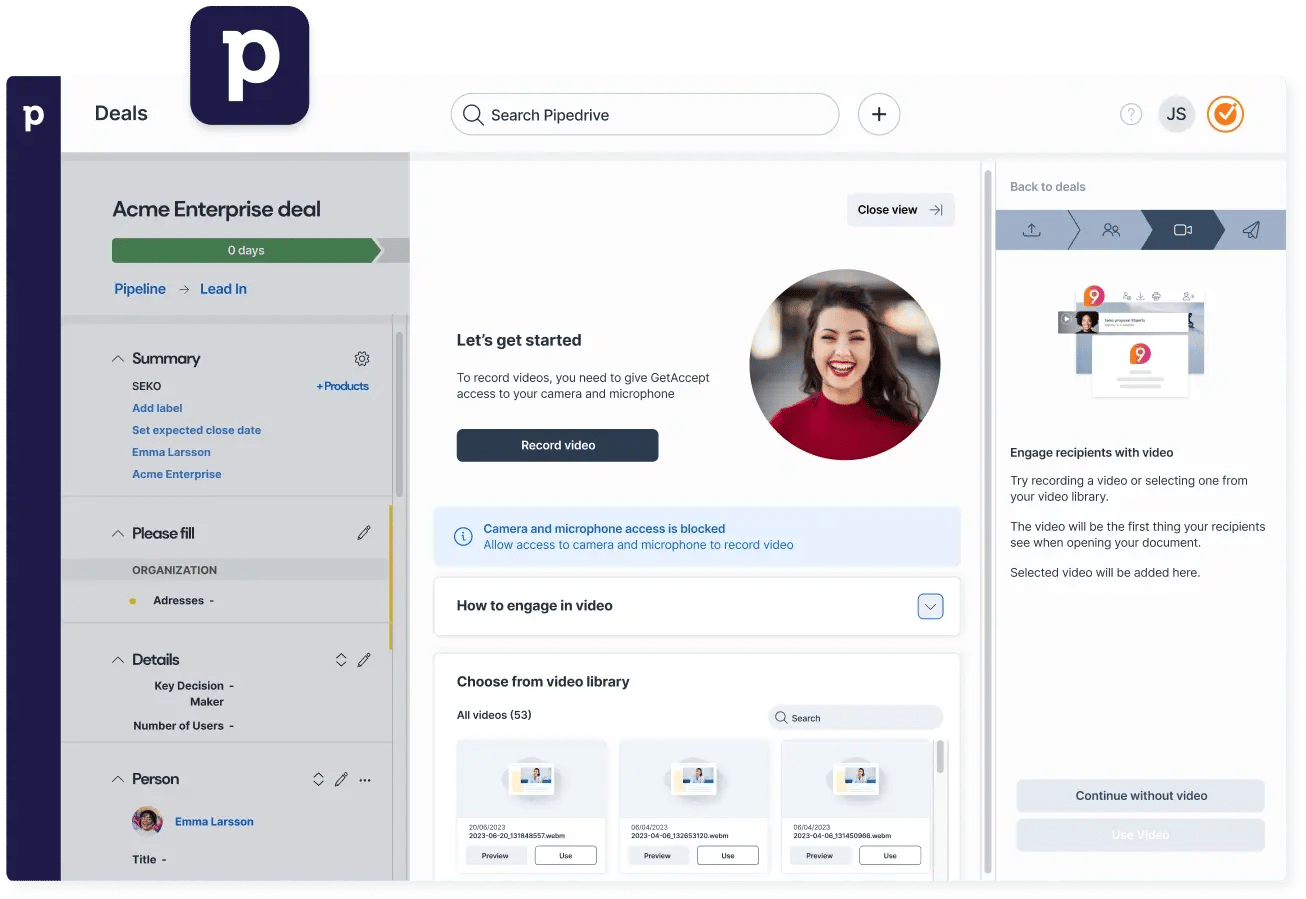Click the deal sidebar scrollbar

400,415
